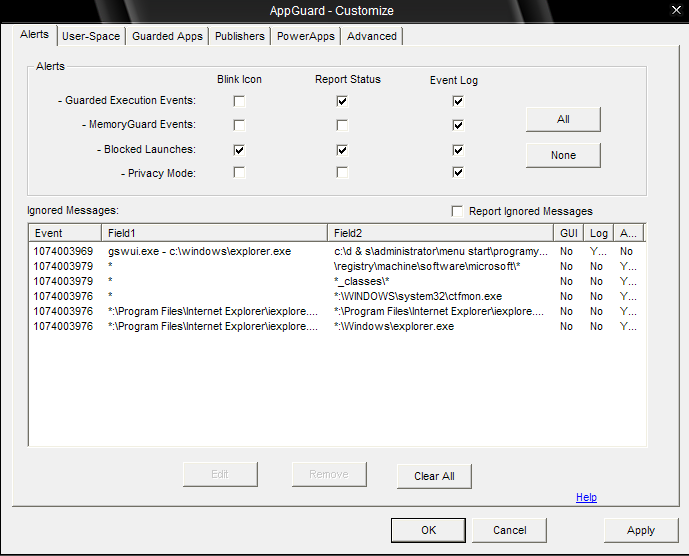This screenshot has height=556, width=689.
Task: Switch to the Publishers tab
Action: click(x=240, y=36)
